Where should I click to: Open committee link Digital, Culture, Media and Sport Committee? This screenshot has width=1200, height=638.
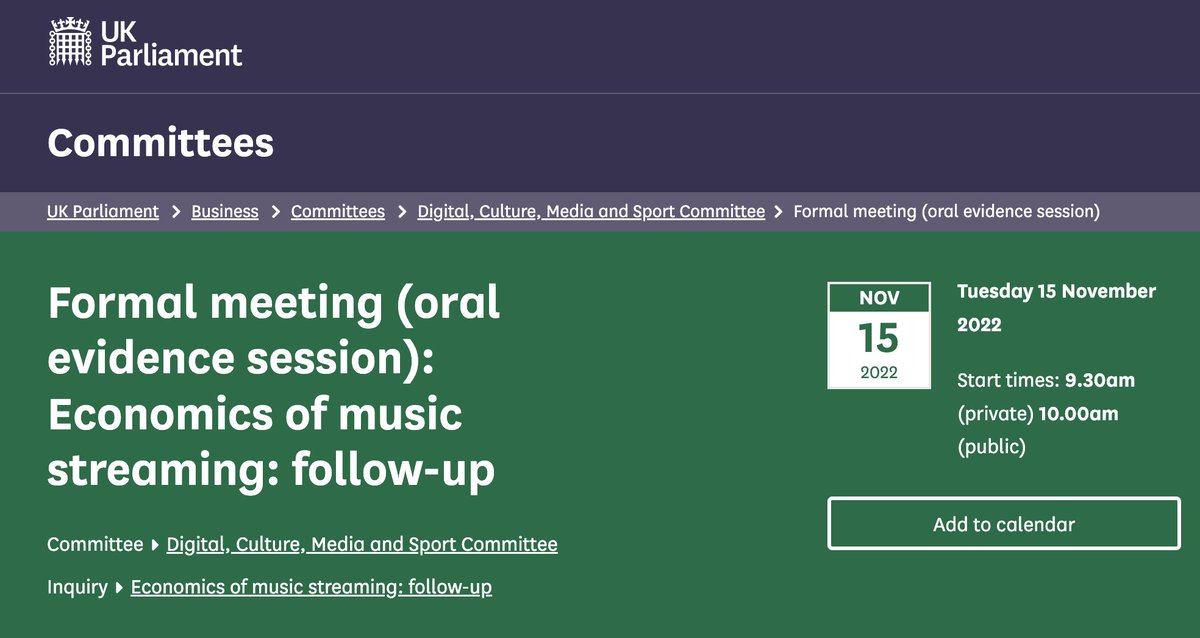pos(362,545)
